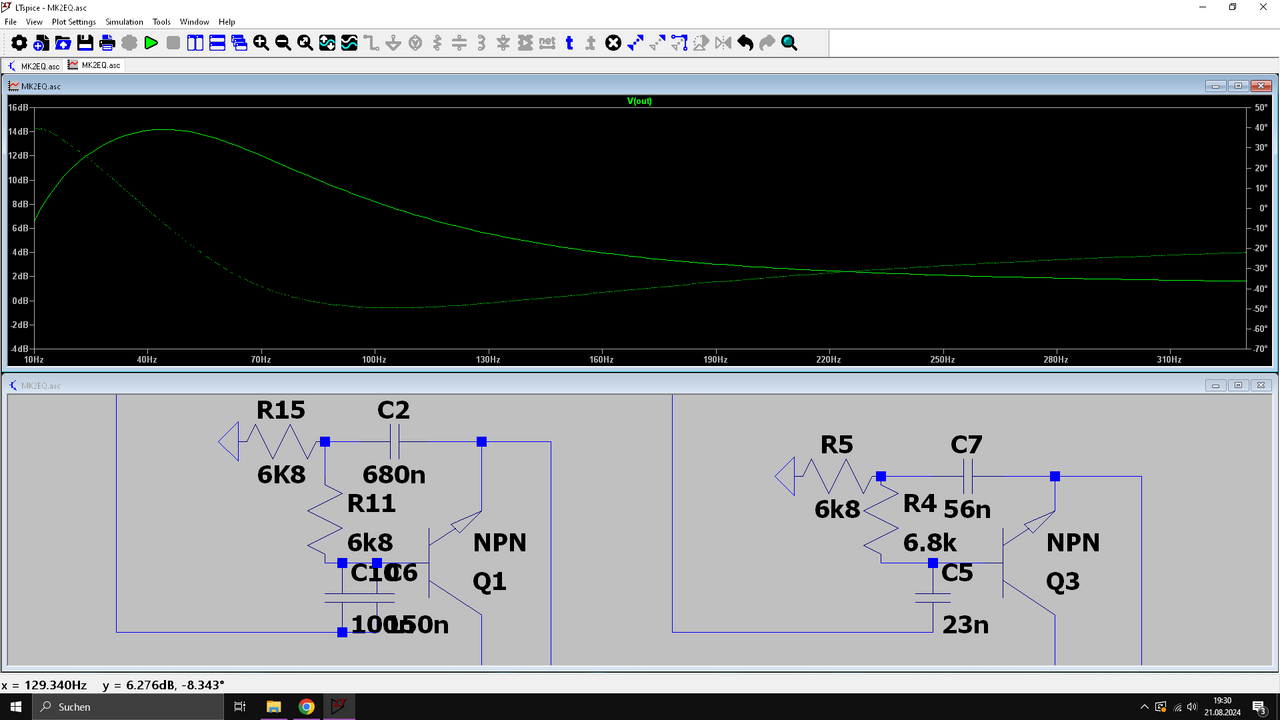Open the notification center

tap(1259, 706)
